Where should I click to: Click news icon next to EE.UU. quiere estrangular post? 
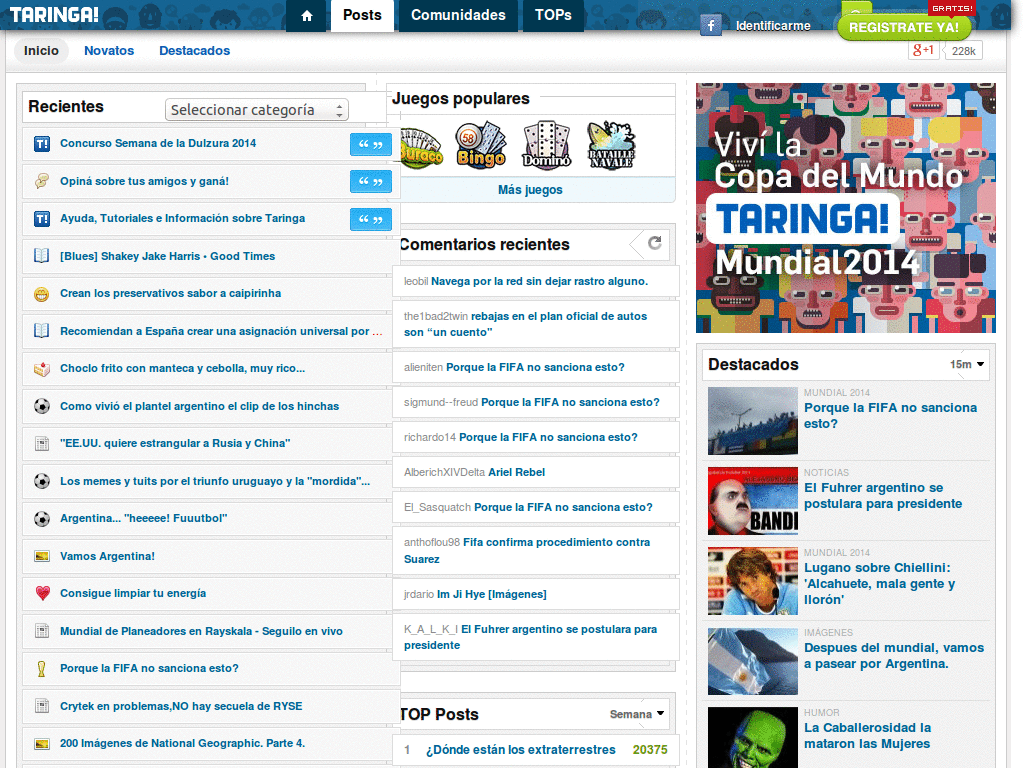[x=42, y=443]
